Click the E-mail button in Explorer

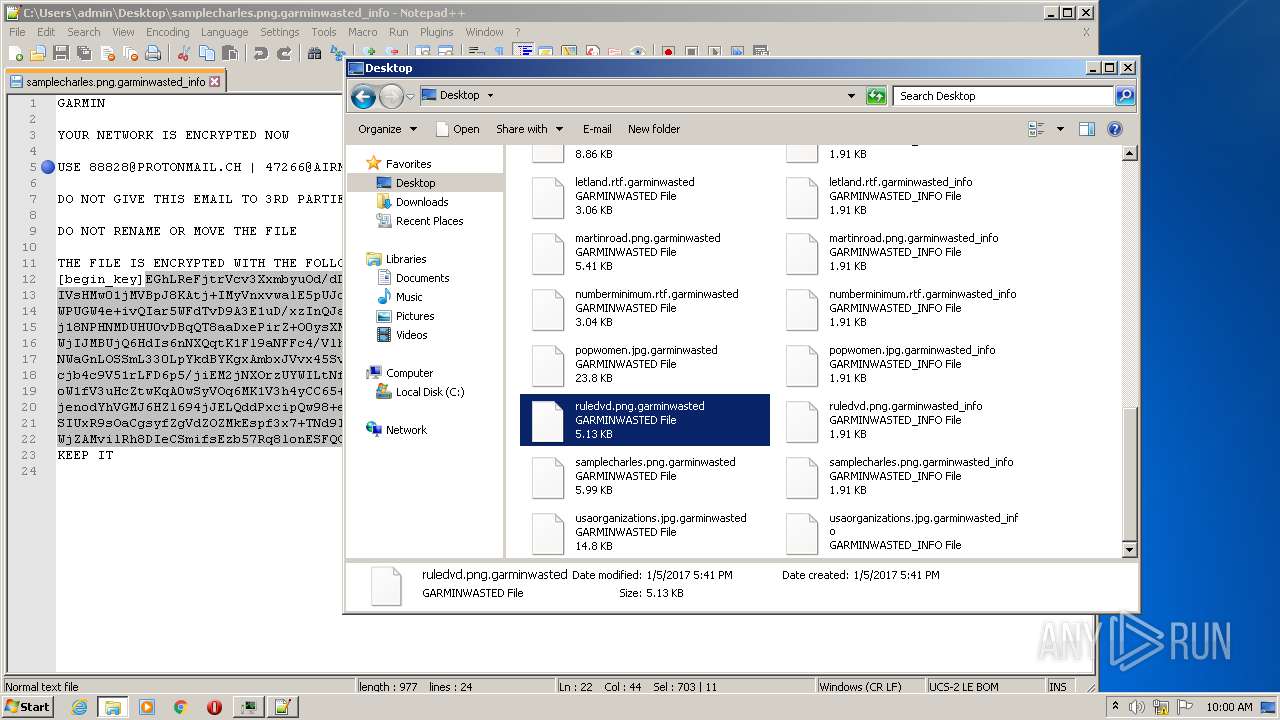click(597, 129)
